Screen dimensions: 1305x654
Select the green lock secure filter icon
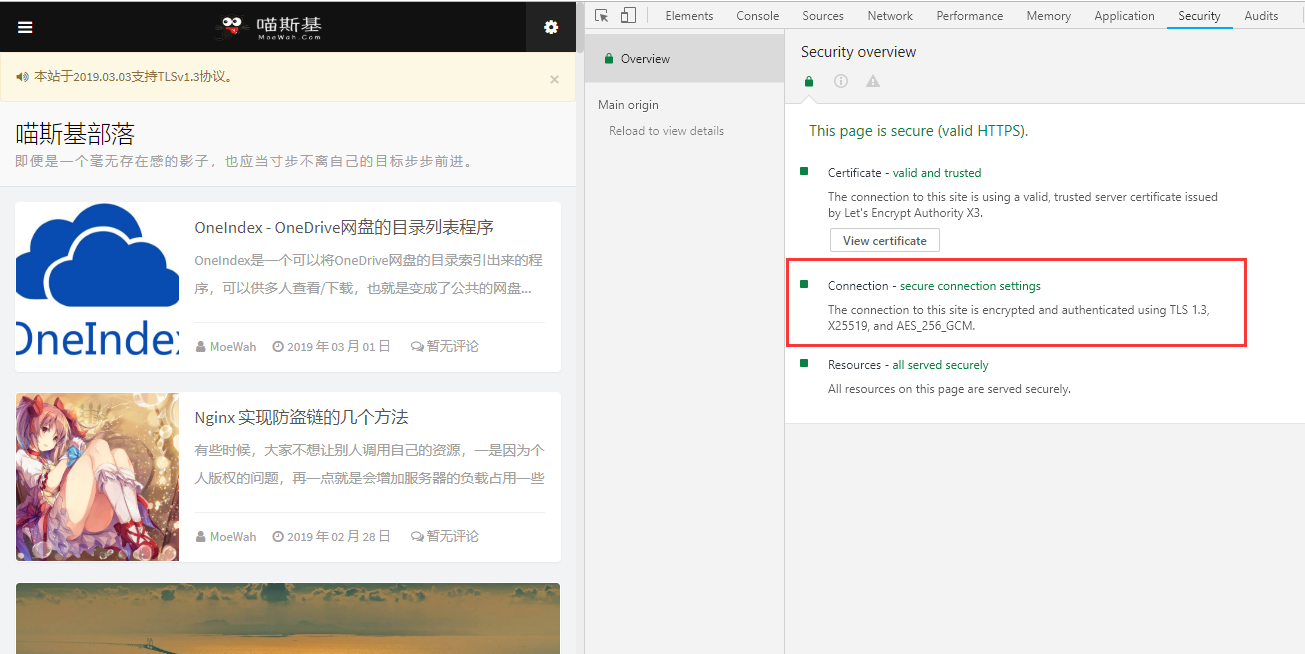click(809, 81)
